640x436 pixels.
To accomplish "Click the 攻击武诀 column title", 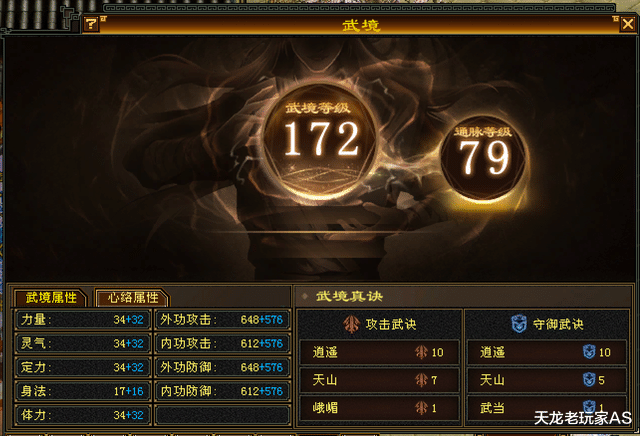I will 391,325.
